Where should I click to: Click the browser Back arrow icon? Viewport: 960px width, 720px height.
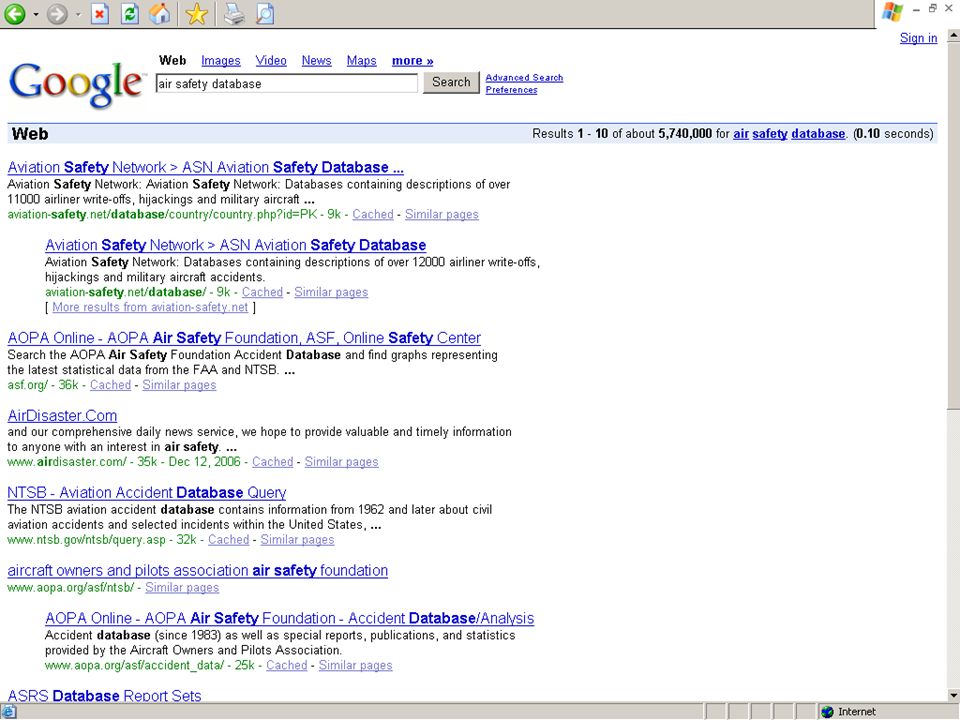coord(15,13)
